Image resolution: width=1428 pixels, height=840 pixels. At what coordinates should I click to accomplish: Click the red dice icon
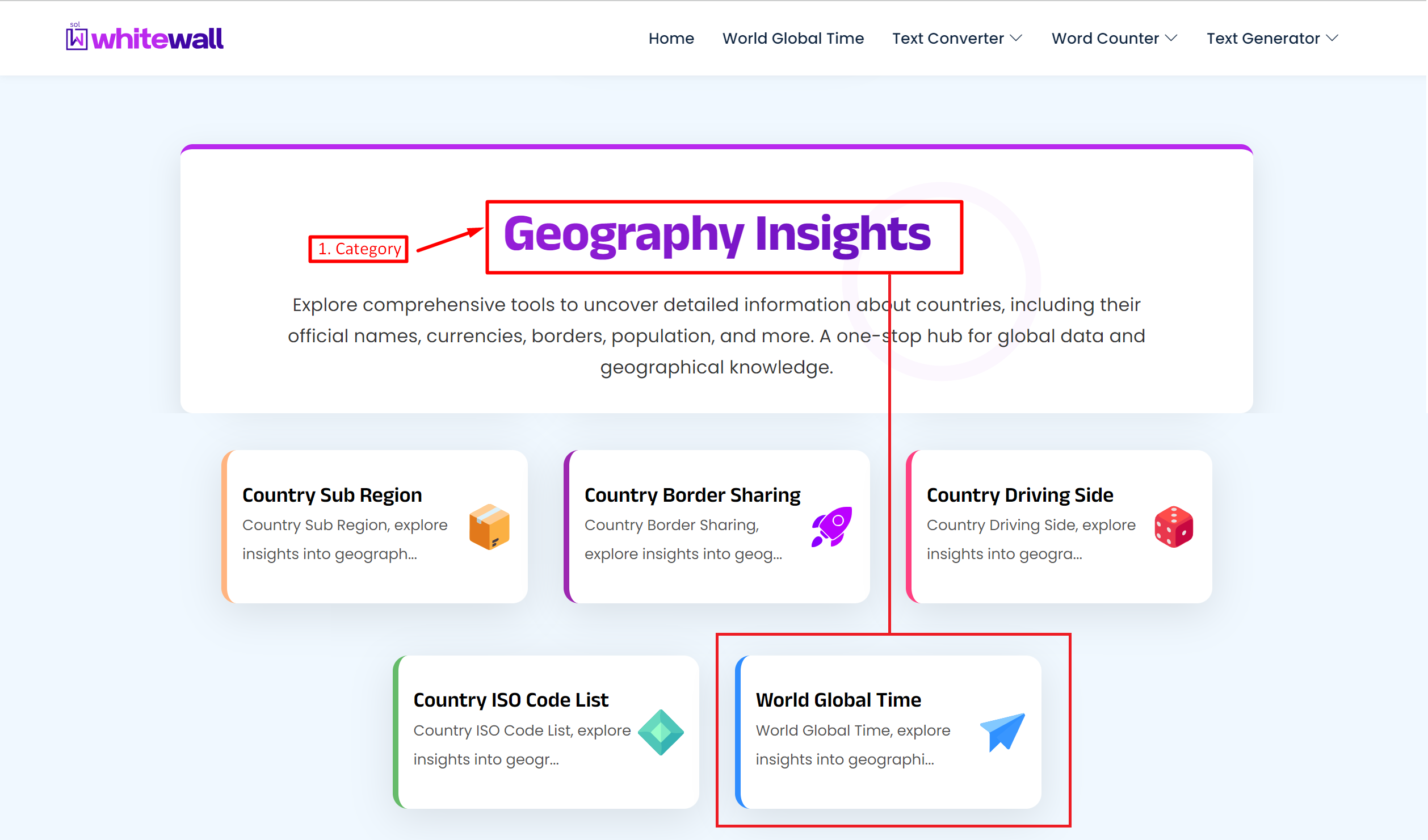1174,527
